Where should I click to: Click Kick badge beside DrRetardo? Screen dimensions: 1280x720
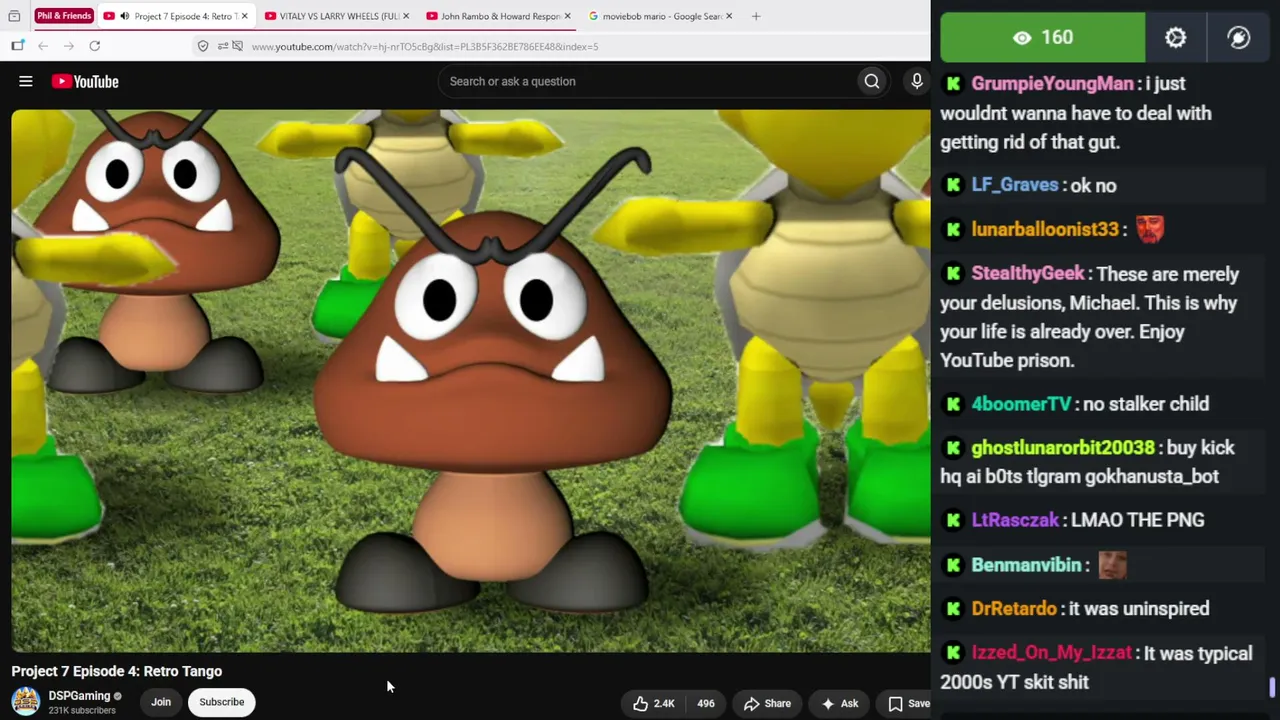coord(953,609)
